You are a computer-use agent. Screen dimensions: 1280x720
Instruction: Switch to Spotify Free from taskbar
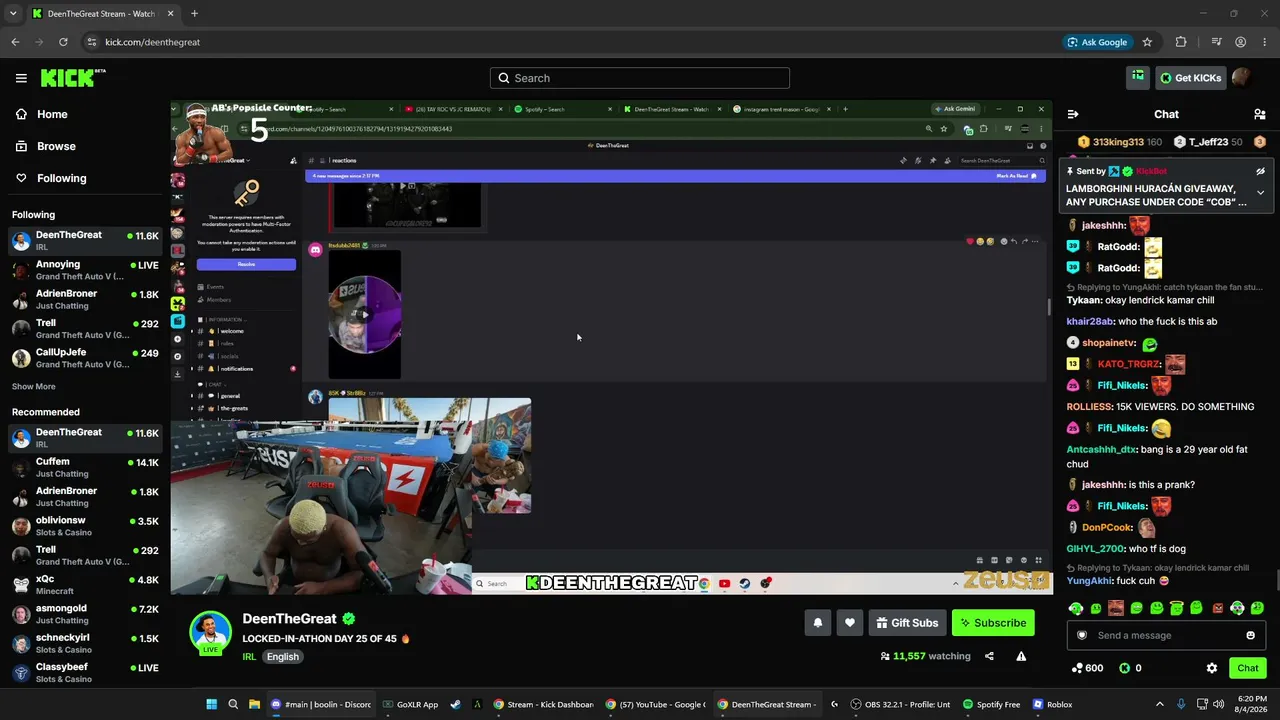(991, 704)
